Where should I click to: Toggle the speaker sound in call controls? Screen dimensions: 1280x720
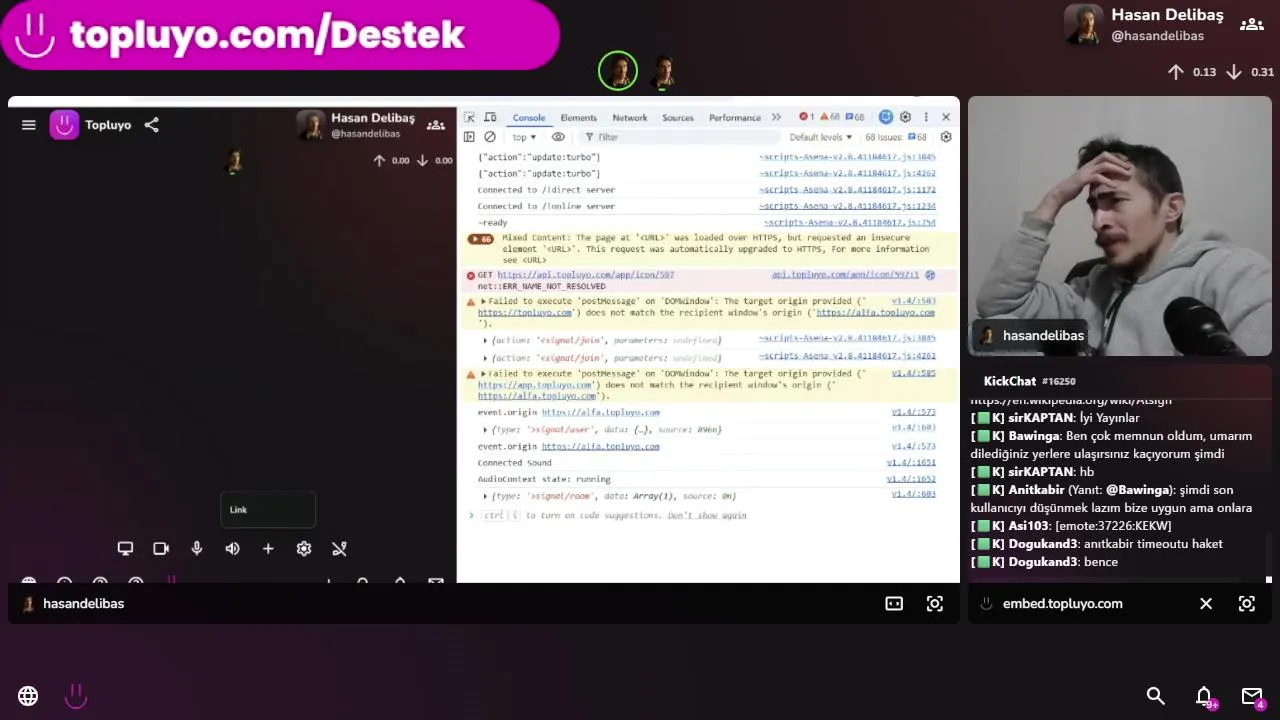click(x=232, y=548)
